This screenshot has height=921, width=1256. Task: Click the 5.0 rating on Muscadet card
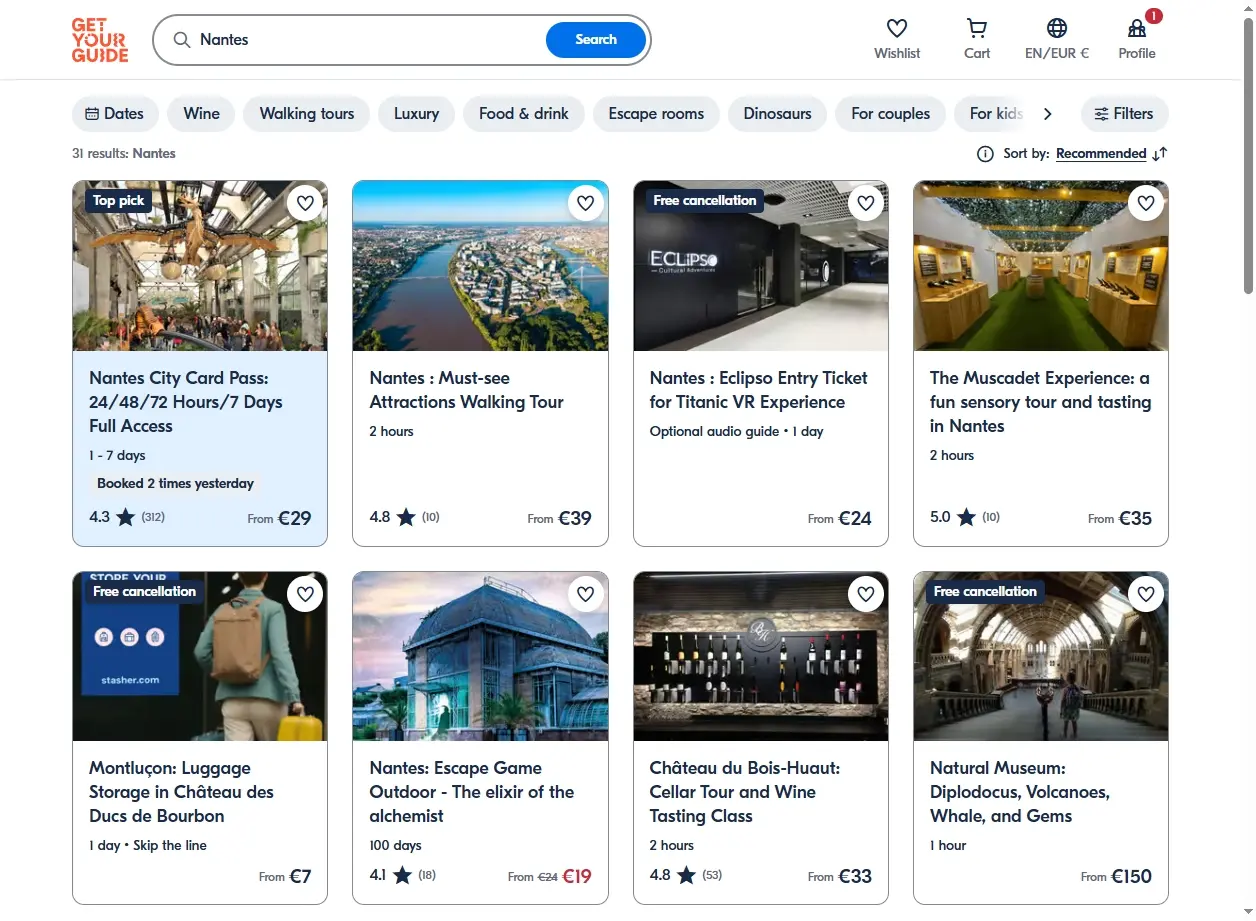(952, 517)
